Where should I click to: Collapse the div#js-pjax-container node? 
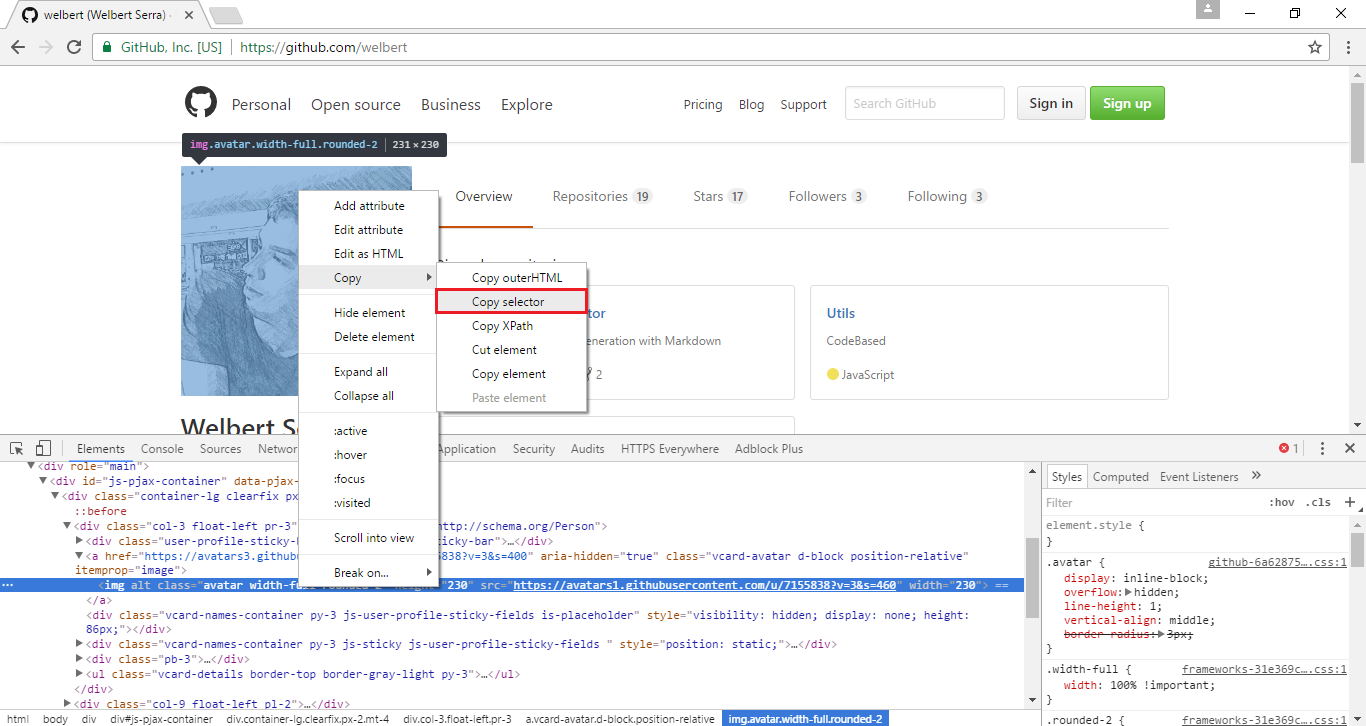(42, 481)
